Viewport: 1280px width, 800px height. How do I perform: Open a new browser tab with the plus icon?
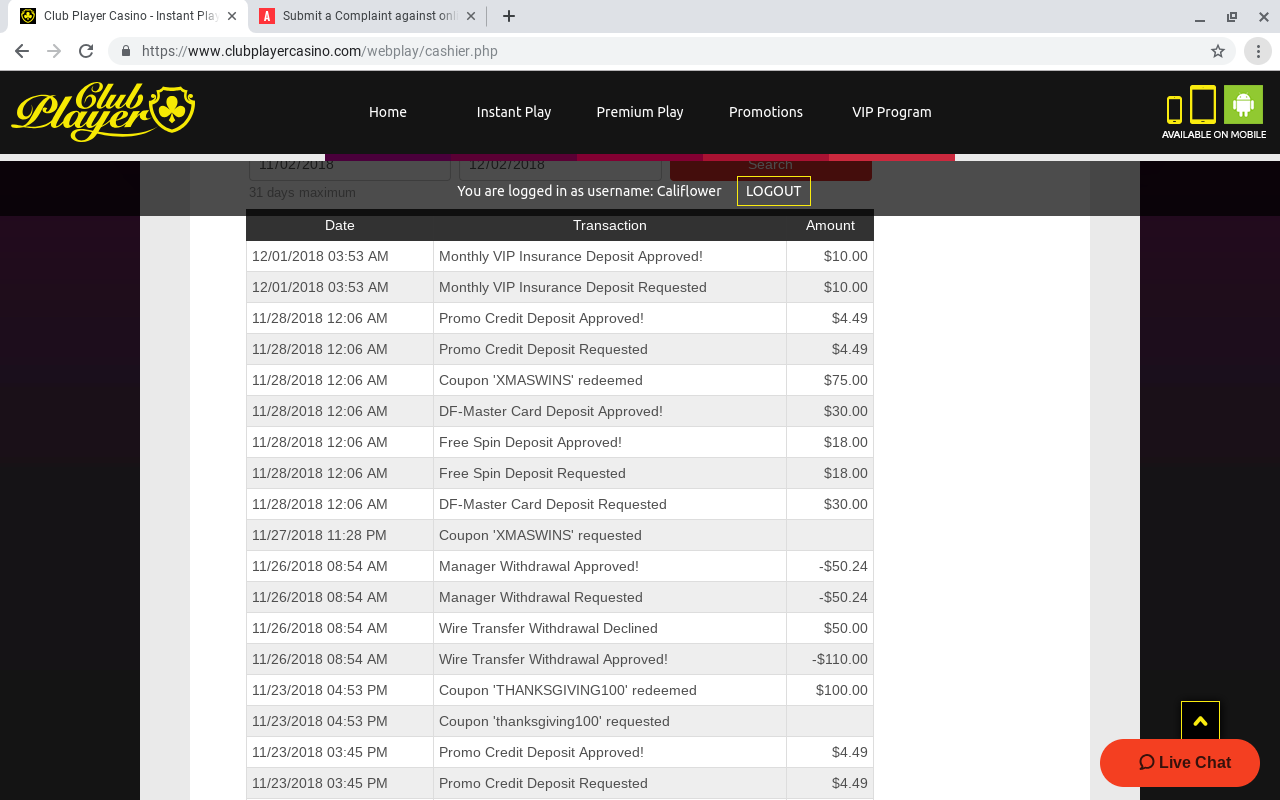tap(509, 16)
